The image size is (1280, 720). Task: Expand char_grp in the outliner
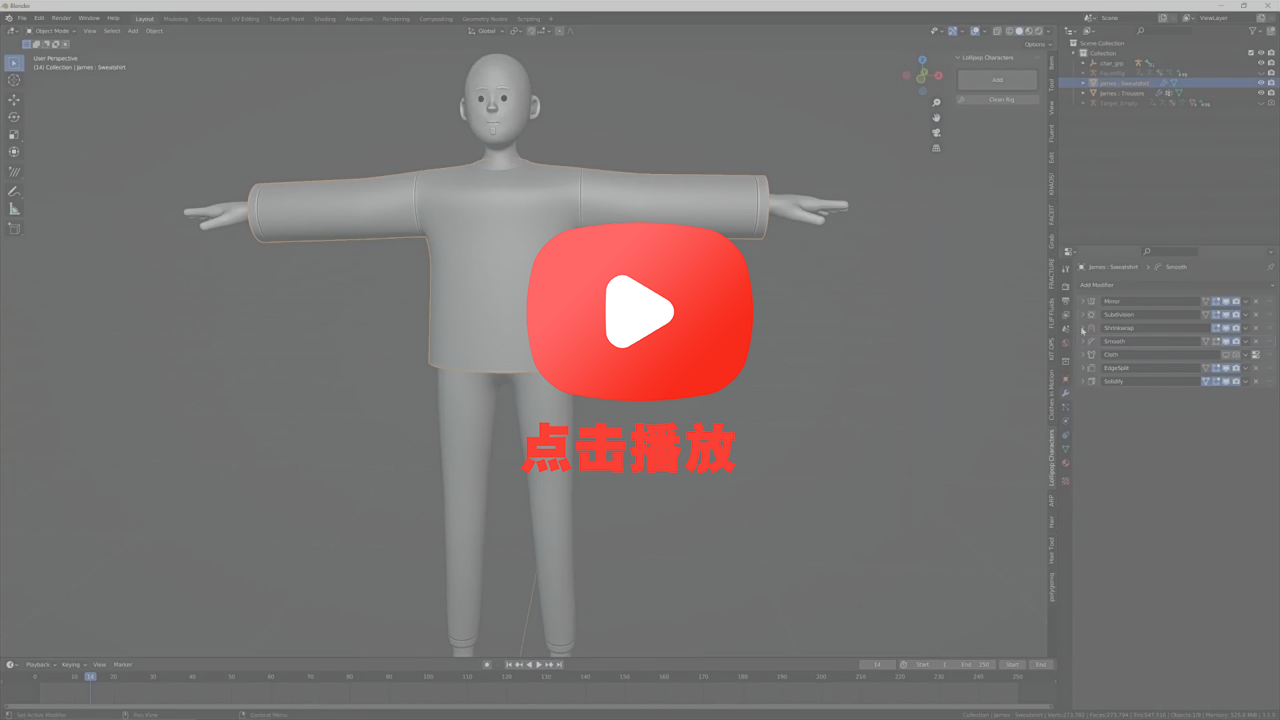[1082, 63]
